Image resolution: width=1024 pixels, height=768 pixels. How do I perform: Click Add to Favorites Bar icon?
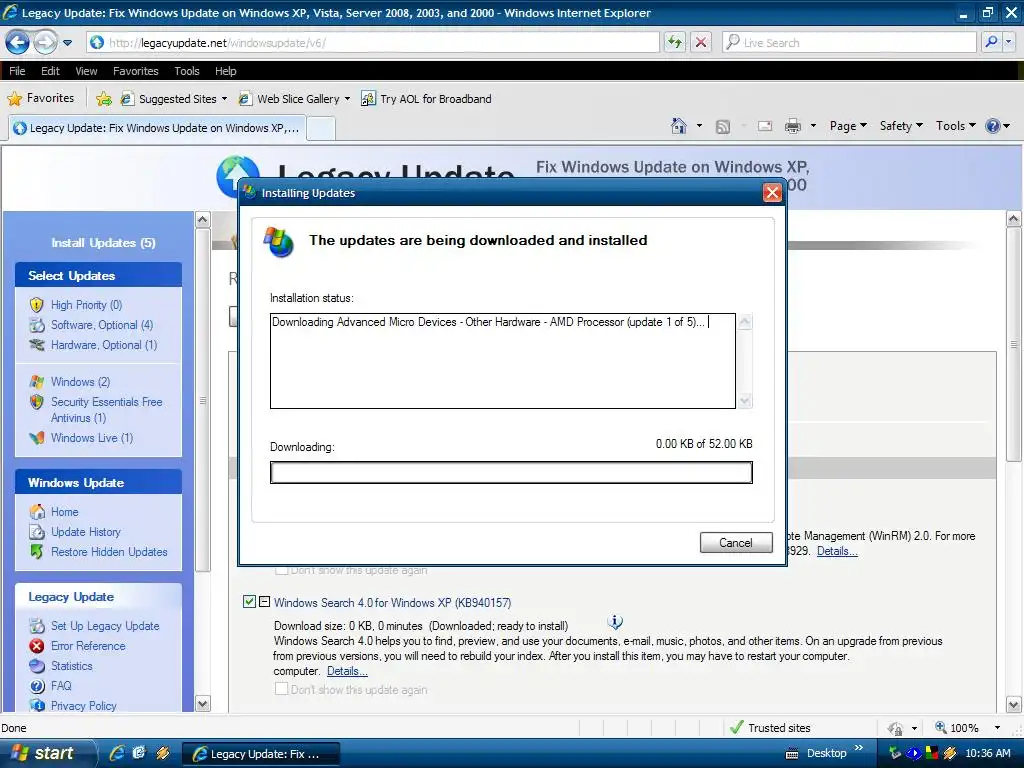(x=103, y=99)
